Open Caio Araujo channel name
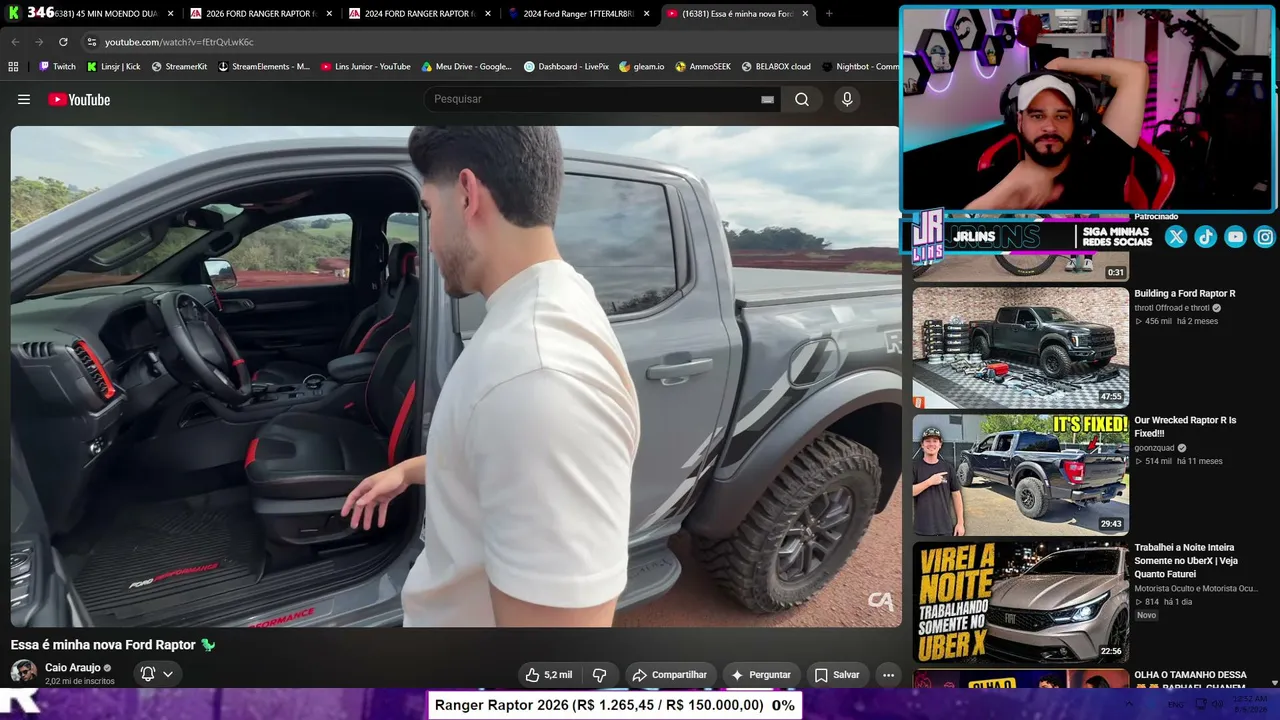The width and height of the screenshot is (1280, 720). point(73,668)
